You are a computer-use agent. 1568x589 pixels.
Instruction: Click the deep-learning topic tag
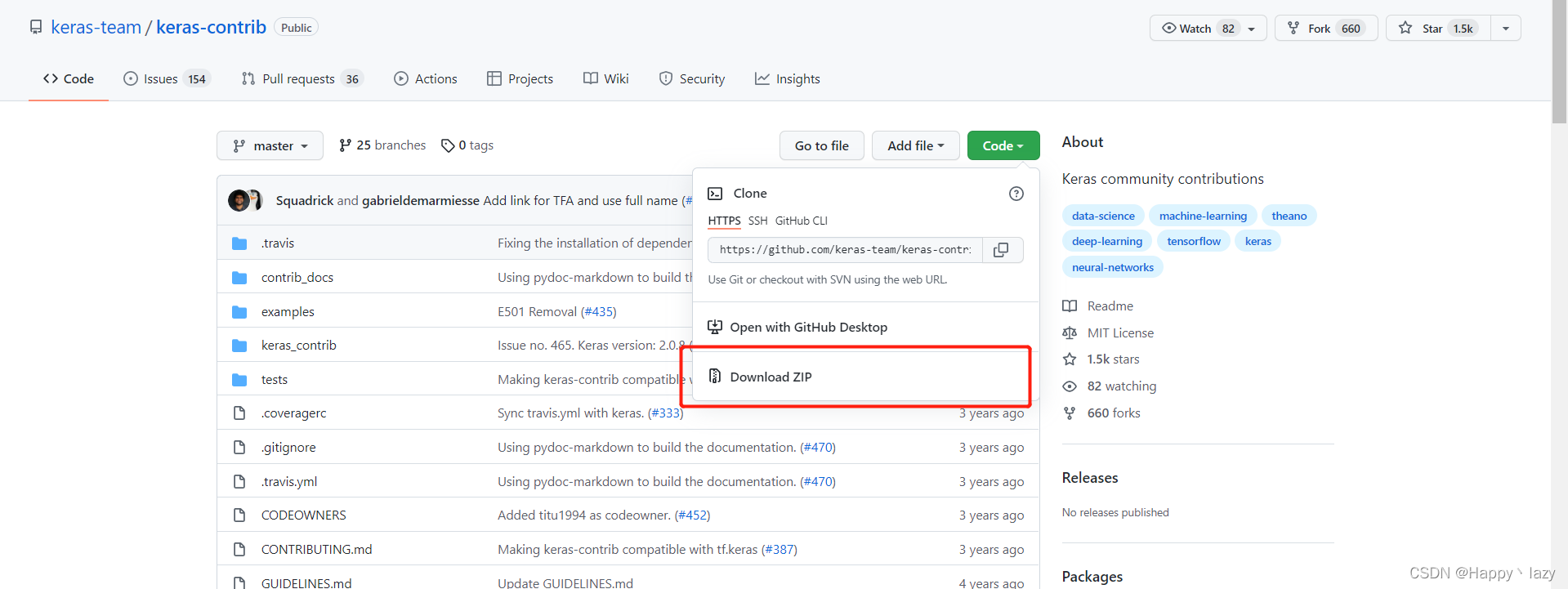(x=1107, y=242)
